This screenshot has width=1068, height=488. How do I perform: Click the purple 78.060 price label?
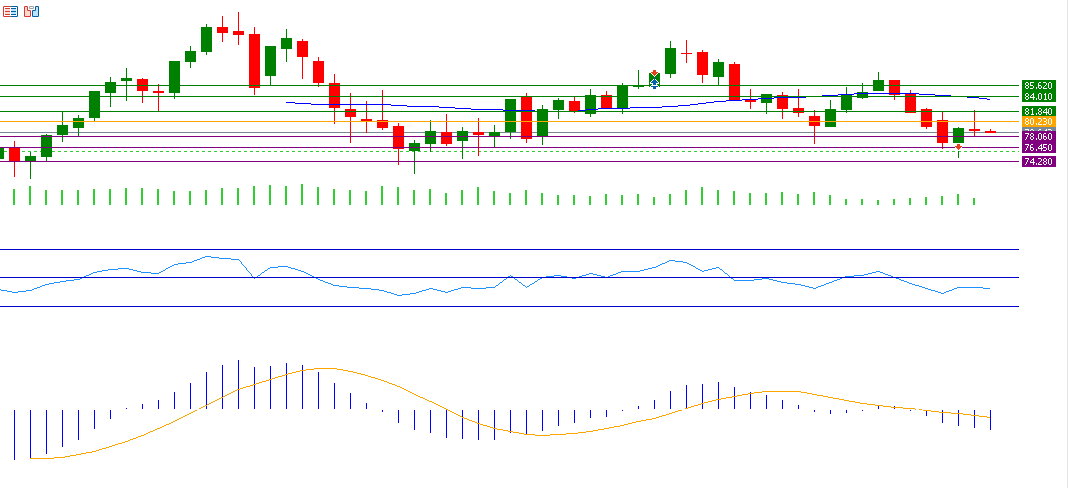pyautogui.click(x=1040, y=137)
